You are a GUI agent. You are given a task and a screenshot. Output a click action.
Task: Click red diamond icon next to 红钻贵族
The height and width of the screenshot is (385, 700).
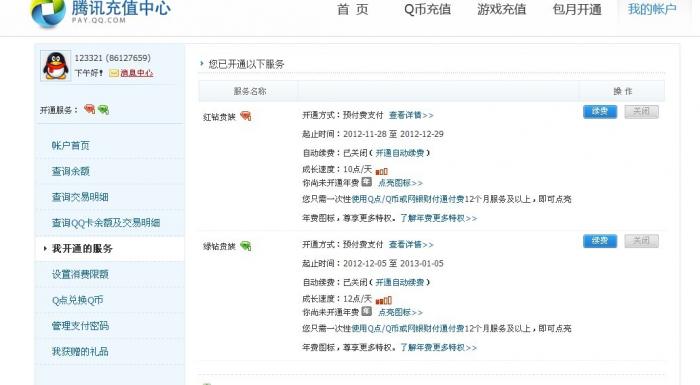[246, 116]
